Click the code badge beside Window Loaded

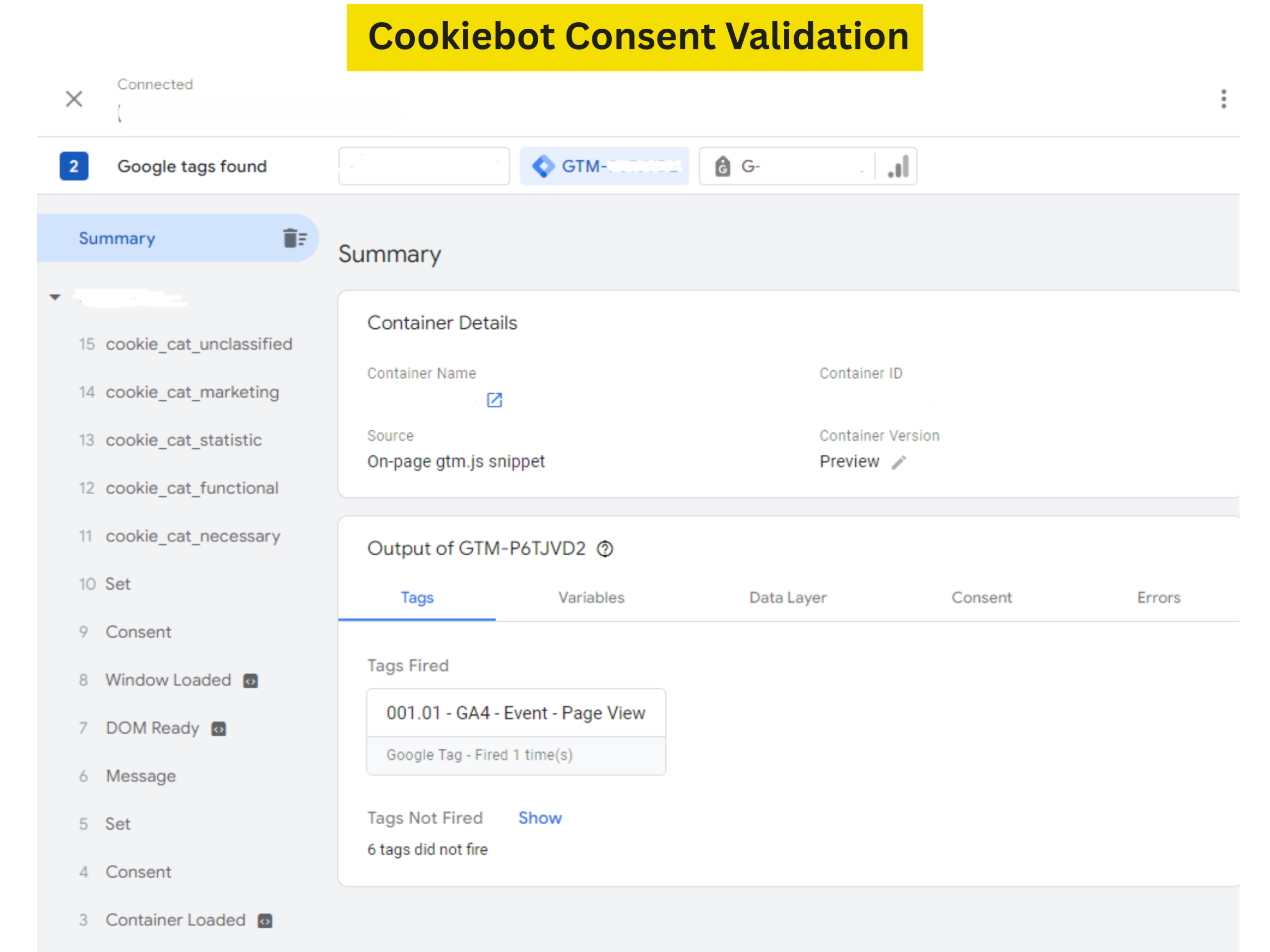(x=251, y=681)
